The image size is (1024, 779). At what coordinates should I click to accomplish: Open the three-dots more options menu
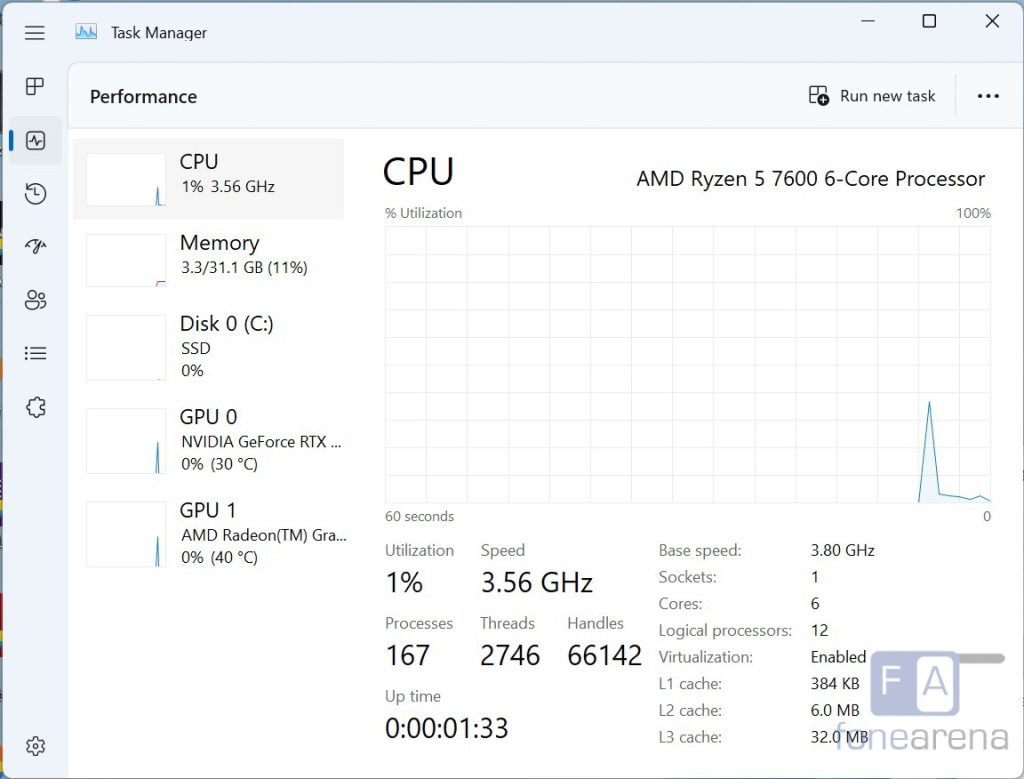click(x=988, y=96)
